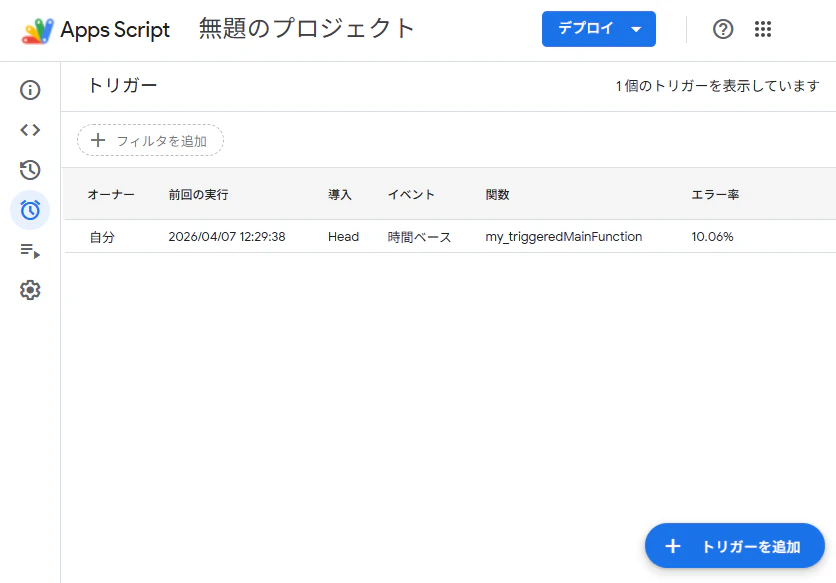This screenshot has width=836, height=583.
Task: Select the 自分 owner cell
Action: (102, 237)
